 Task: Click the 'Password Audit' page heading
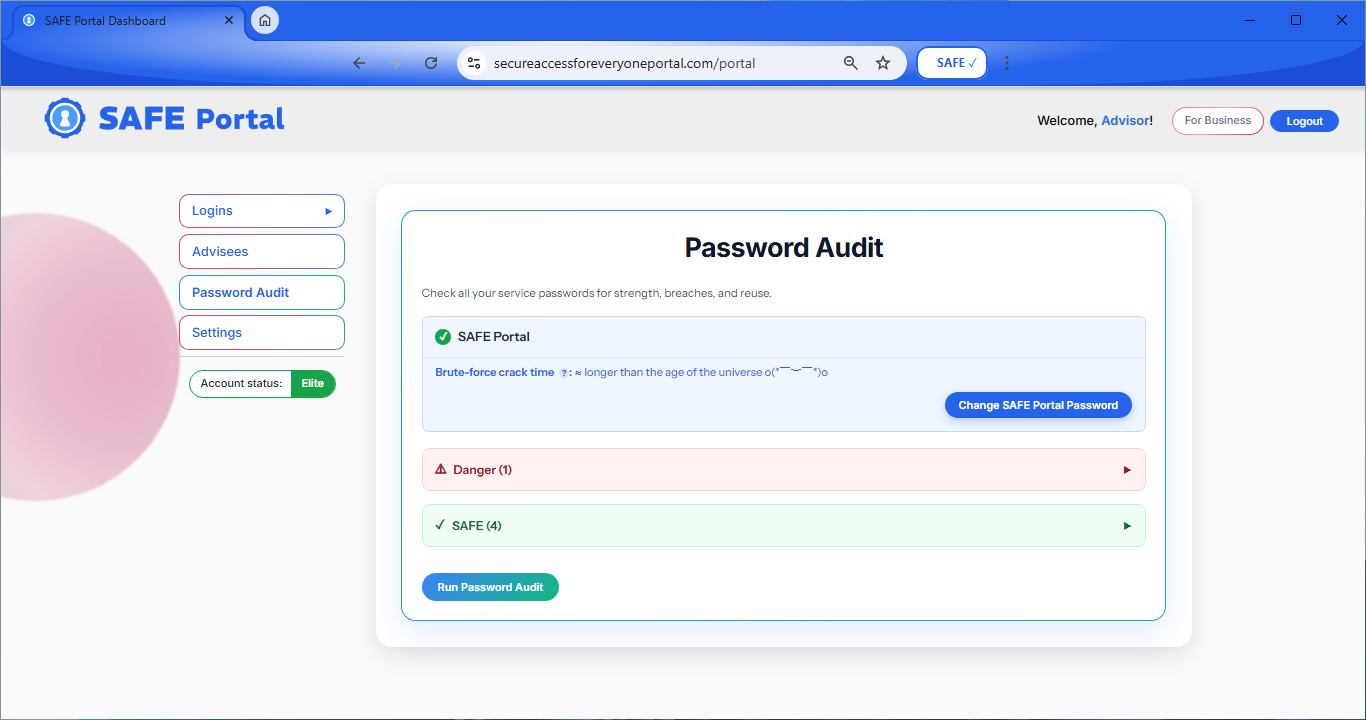tap(784, 248)
